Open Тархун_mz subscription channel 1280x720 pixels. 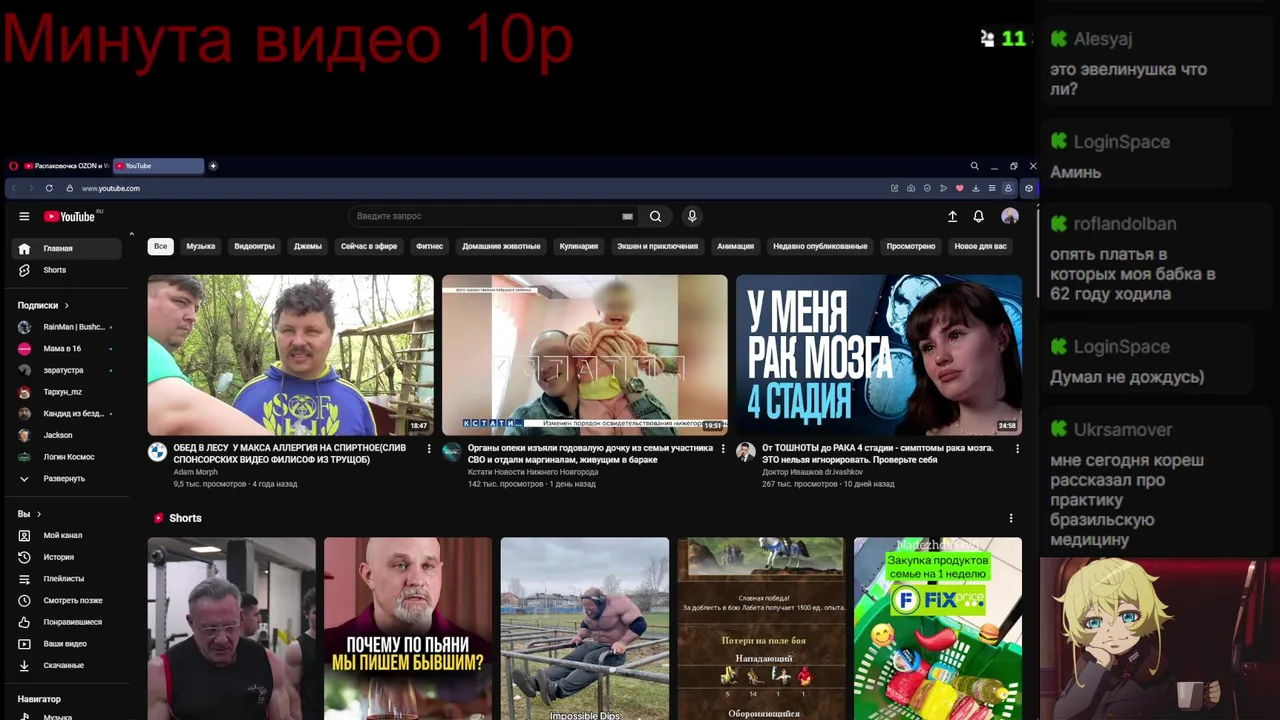(x=67, y=392)
